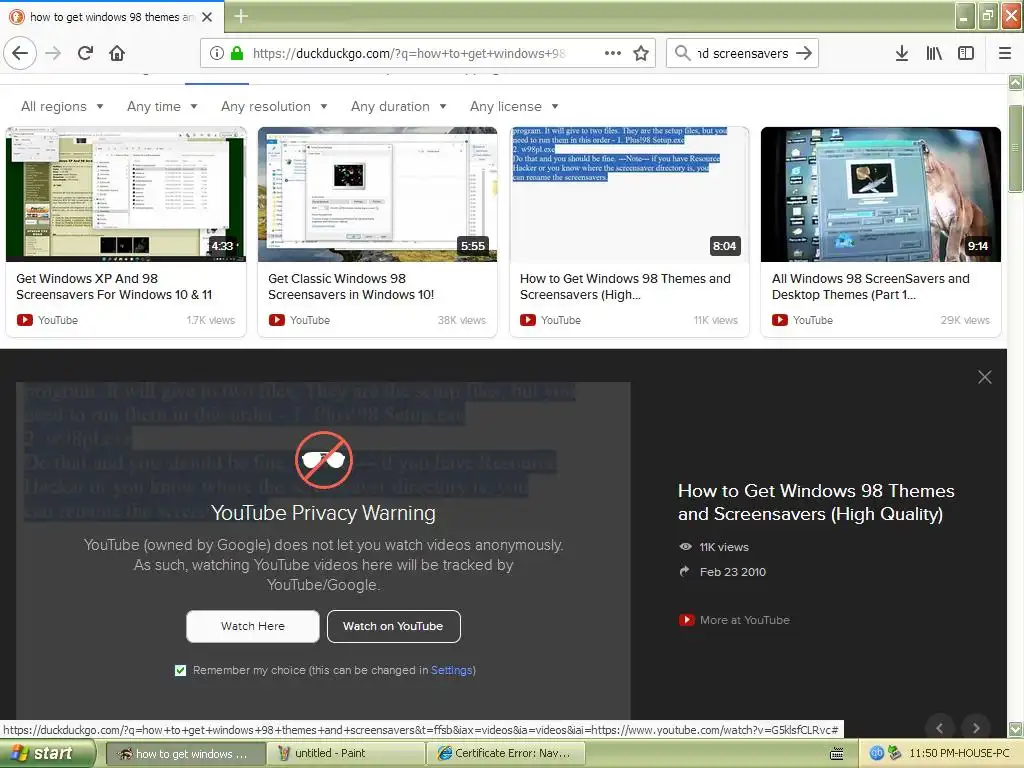This screenshot has height=768, width=1024.
Task: Open the library bookshelf icon
Action: point(934,53)
